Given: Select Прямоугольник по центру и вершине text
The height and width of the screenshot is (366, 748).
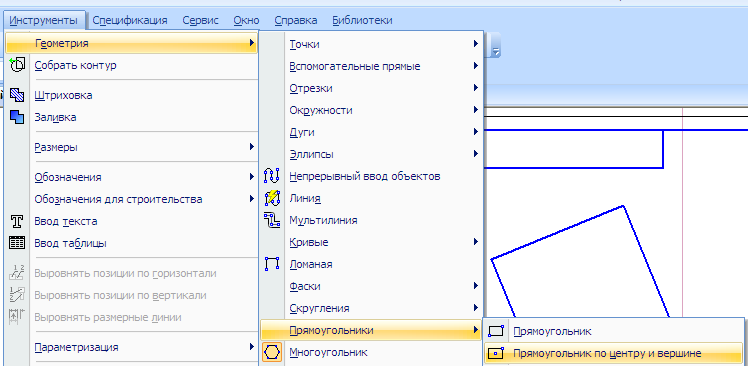Looking at the screenshot, I should [x=607, y=354].
